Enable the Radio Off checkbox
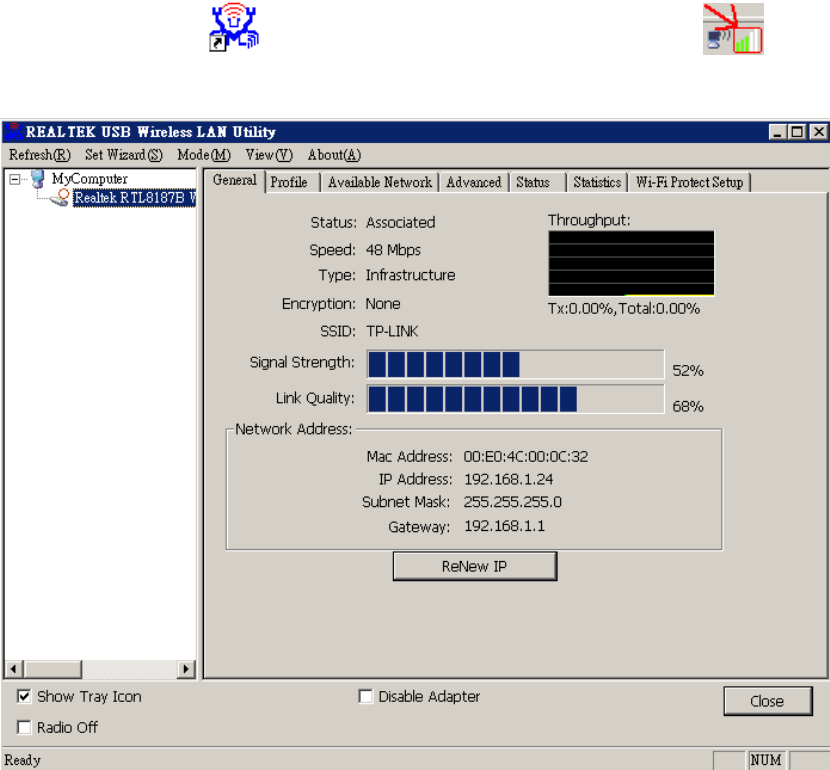Viewport: 830px width, 770px height. 24,727
